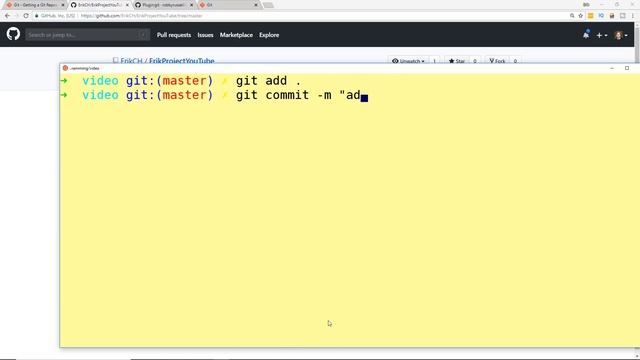Image resolution: width=640 pixels, height=360 pixels.
Task: Open GitHub notifications bell
Action: pos(586,35)
